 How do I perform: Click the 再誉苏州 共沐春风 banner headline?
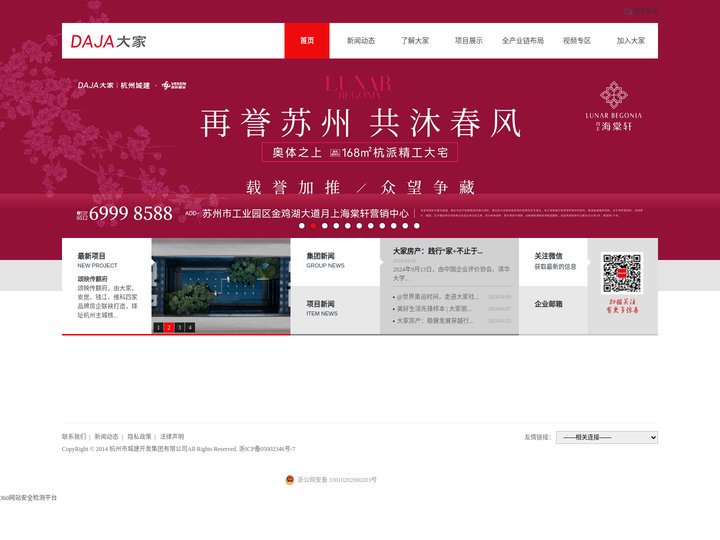point(361,123)
